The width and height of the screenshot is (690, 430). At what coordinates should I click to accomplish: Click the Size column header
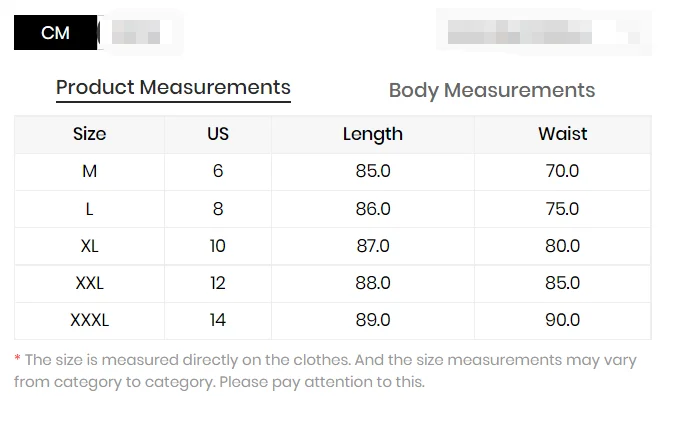coord(90,134)
